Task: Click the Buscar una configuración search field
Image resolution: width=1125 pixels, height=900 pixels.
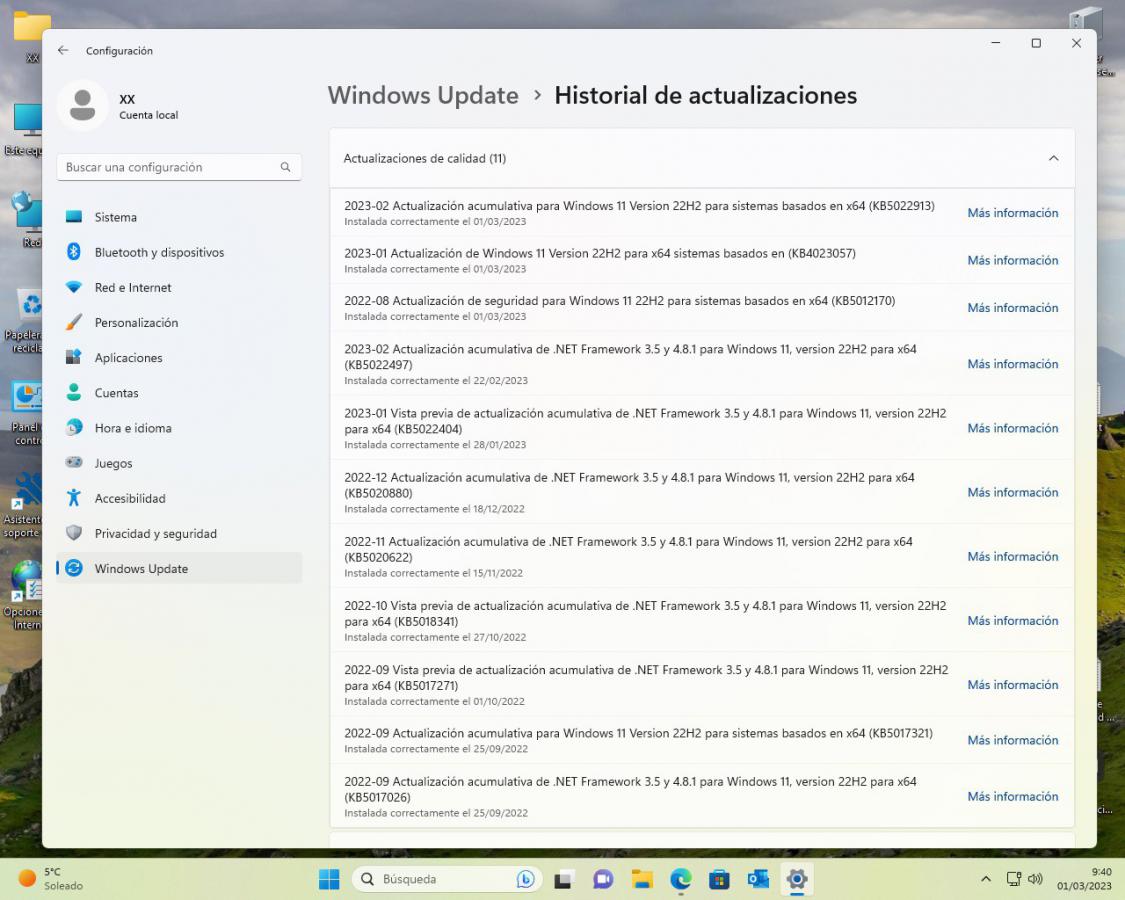Action: coord(170,167)
